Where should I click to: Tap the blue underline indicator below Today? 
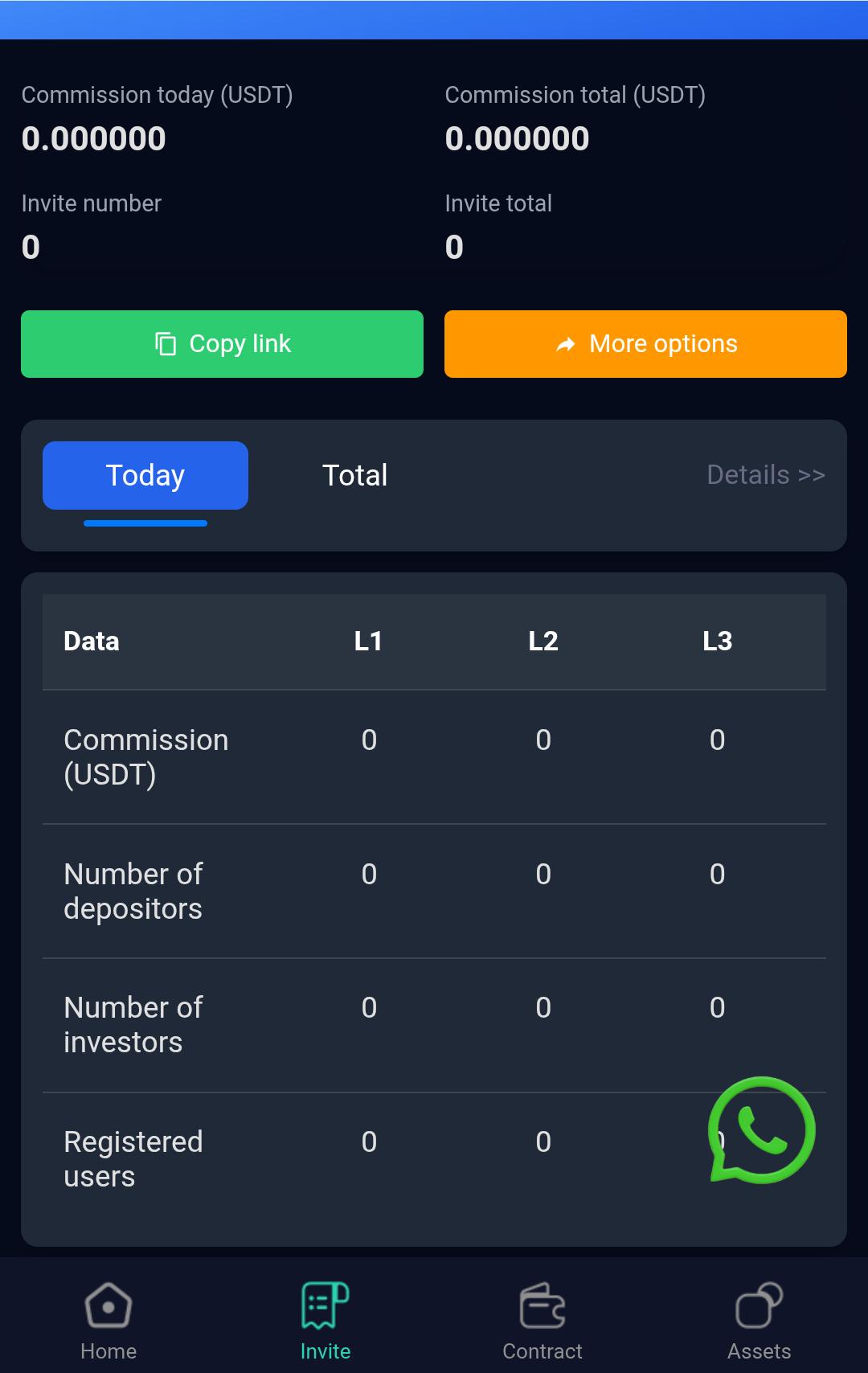click(145, 523)
